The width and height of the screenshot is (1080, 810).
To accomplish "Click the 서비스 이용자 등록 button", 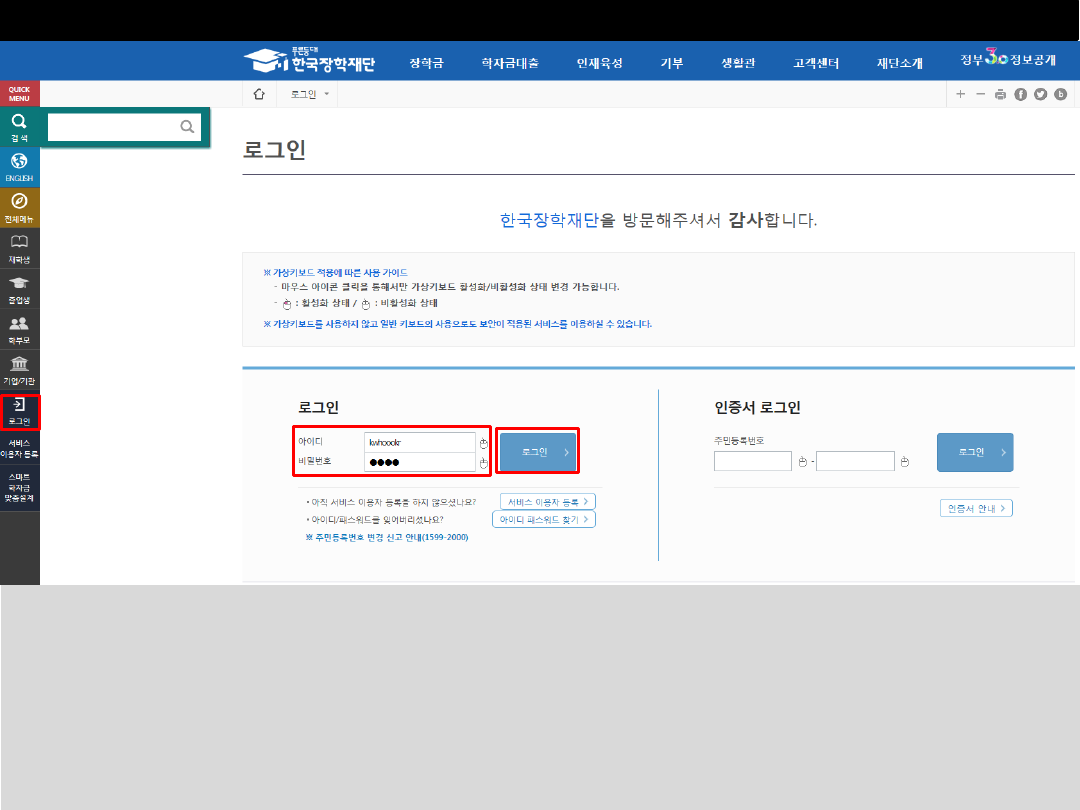I will pos(547,501).
